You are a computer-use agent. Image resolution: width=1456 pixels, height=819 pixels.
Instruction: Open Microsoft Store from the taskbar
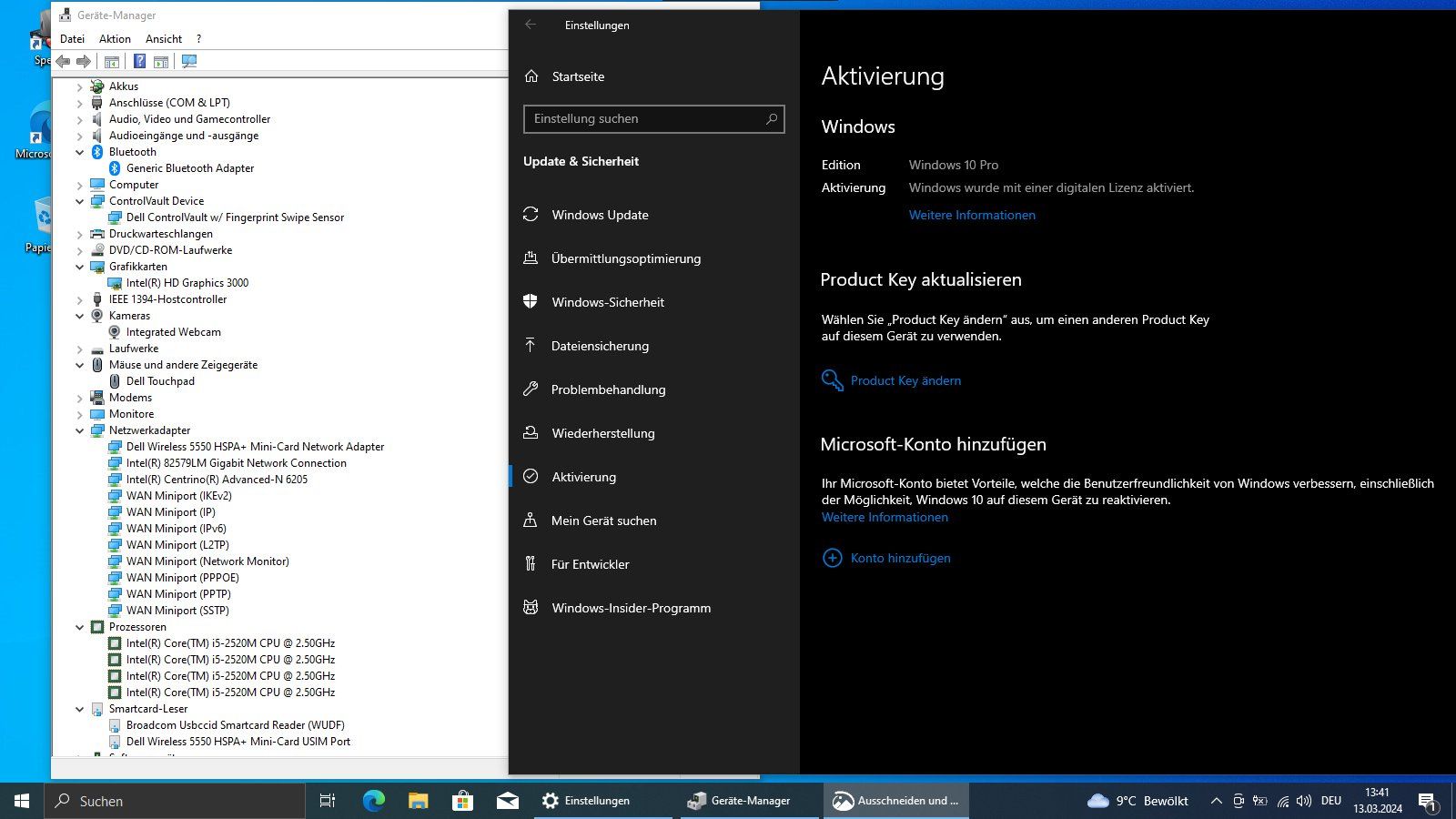pyautogui.click(x=462, y=801)
